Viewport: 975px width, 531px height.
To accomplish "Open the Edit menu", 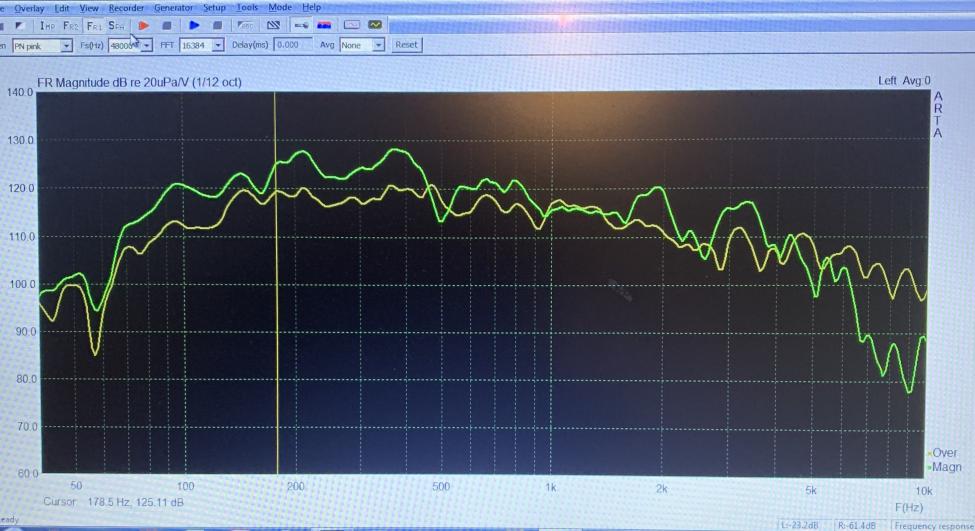I will pos(62,8).
